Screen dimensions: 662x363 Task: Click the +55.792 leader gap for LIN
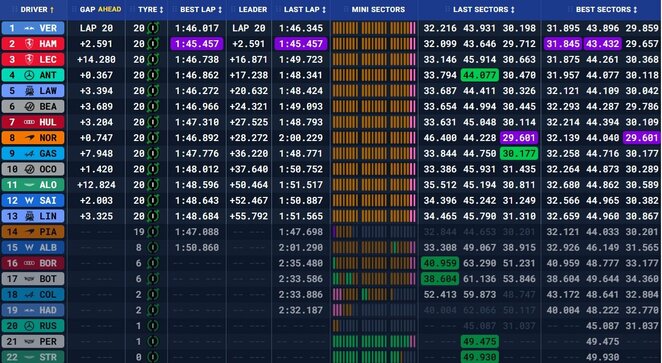point(249,216)
